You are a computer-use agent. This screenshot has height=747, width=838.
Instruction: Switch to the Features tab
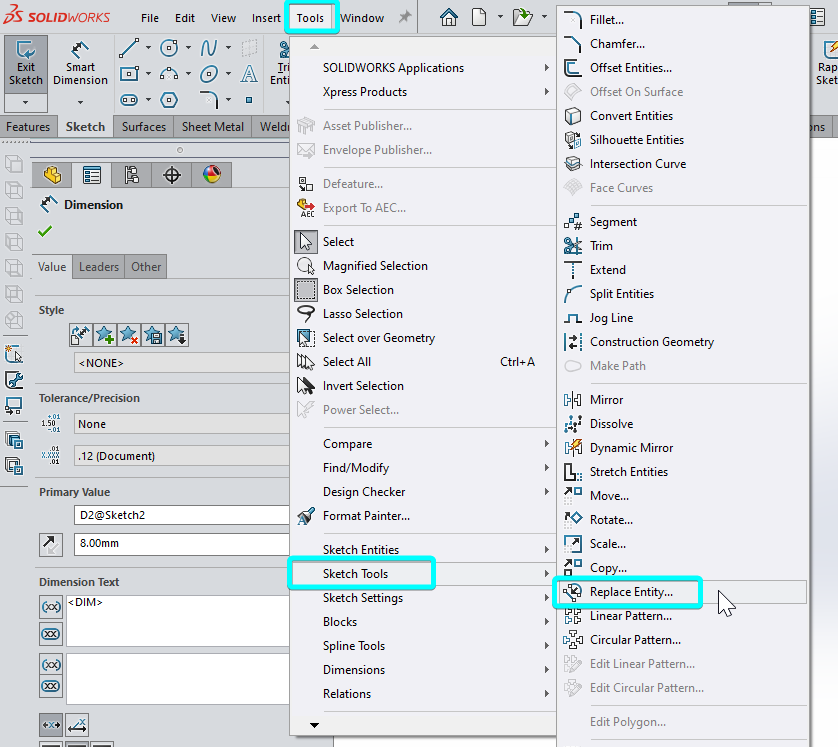point(28,127)
